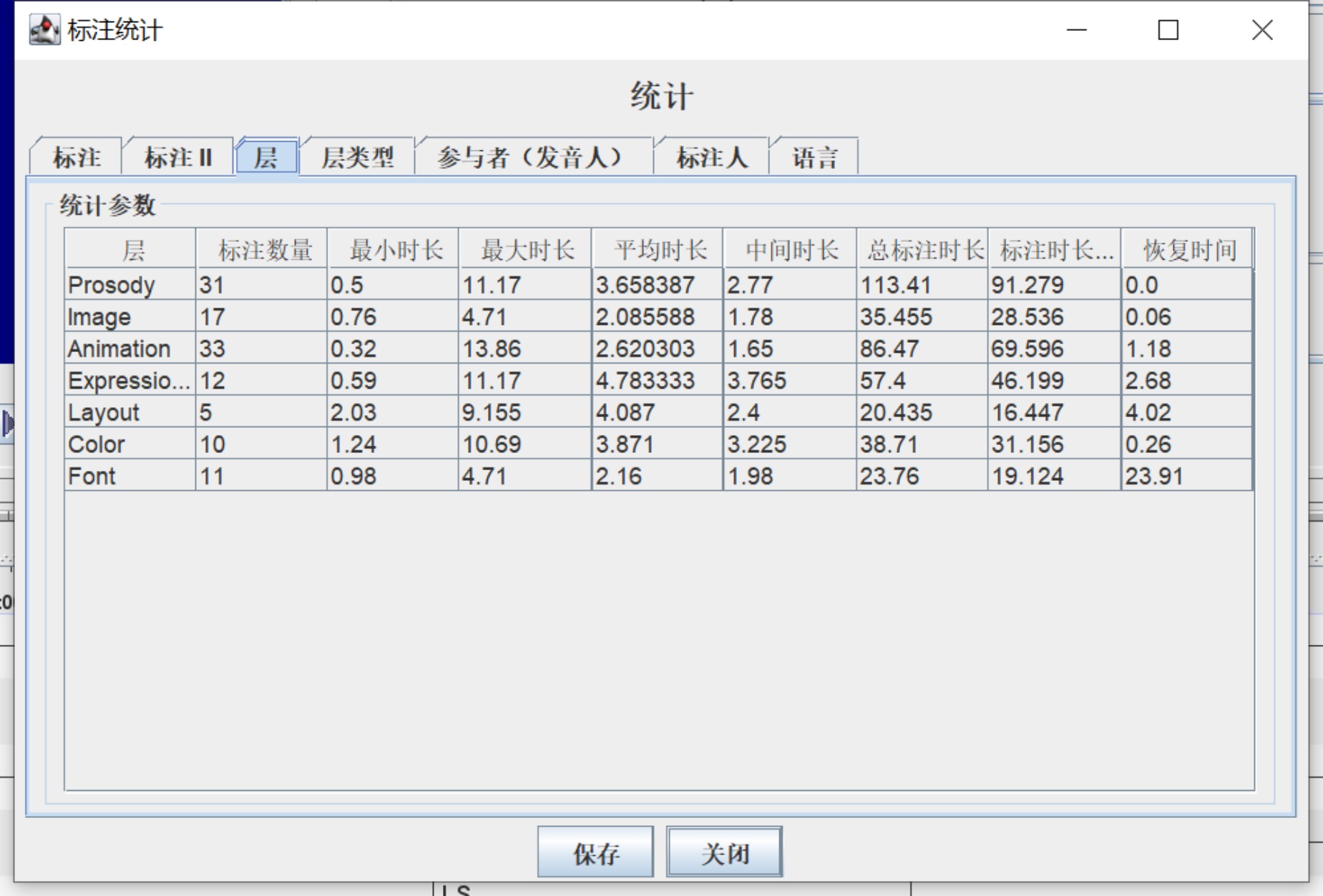Viewport: 1323px width, 896px height.
Task: Select the 层 tab
Action: 266,157
